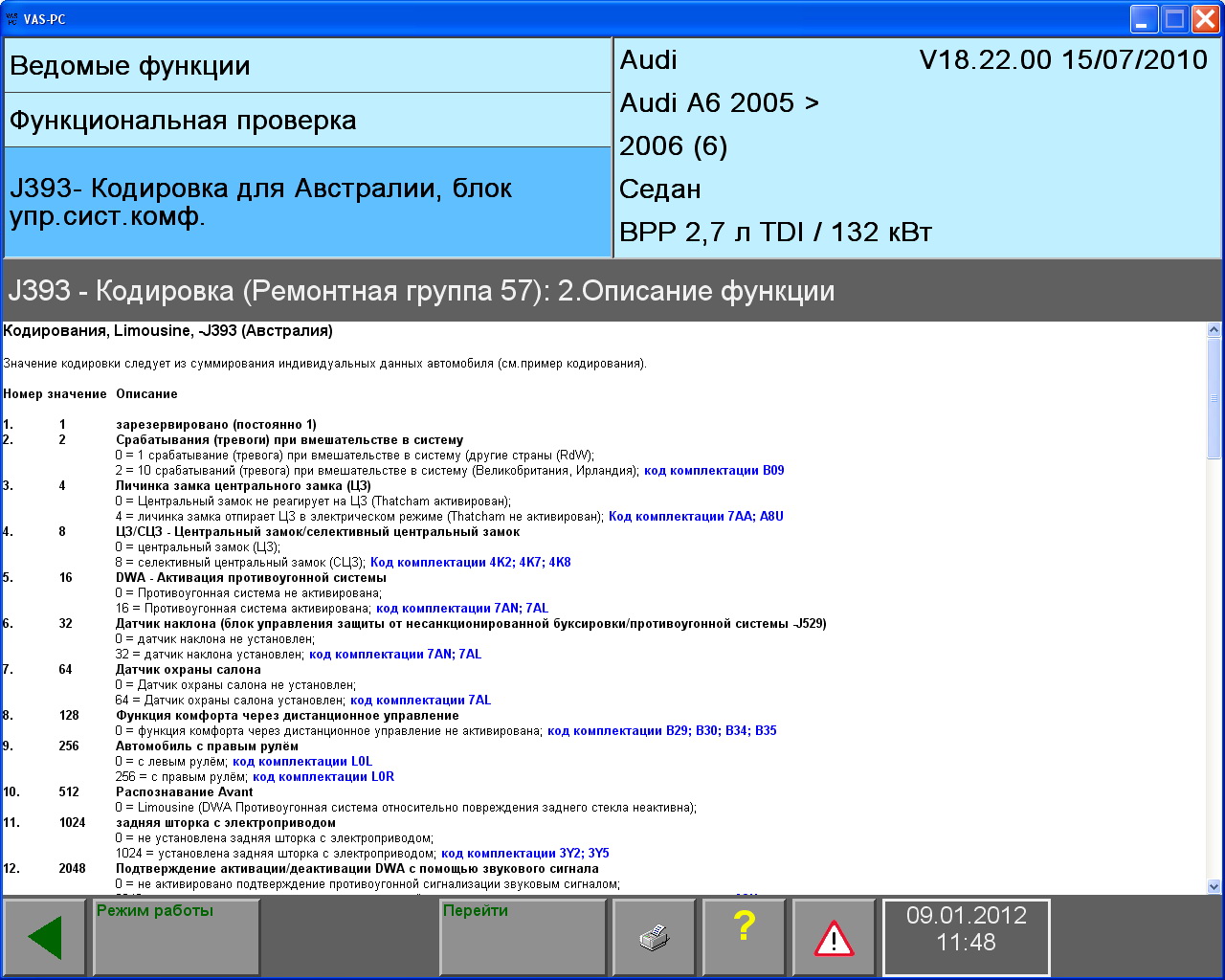Image resolution: width=1225 pixels, height=980 pixels.
Task: Click the line "0 = центральный замок (ЦЗ);"
Action: [198, 547]
